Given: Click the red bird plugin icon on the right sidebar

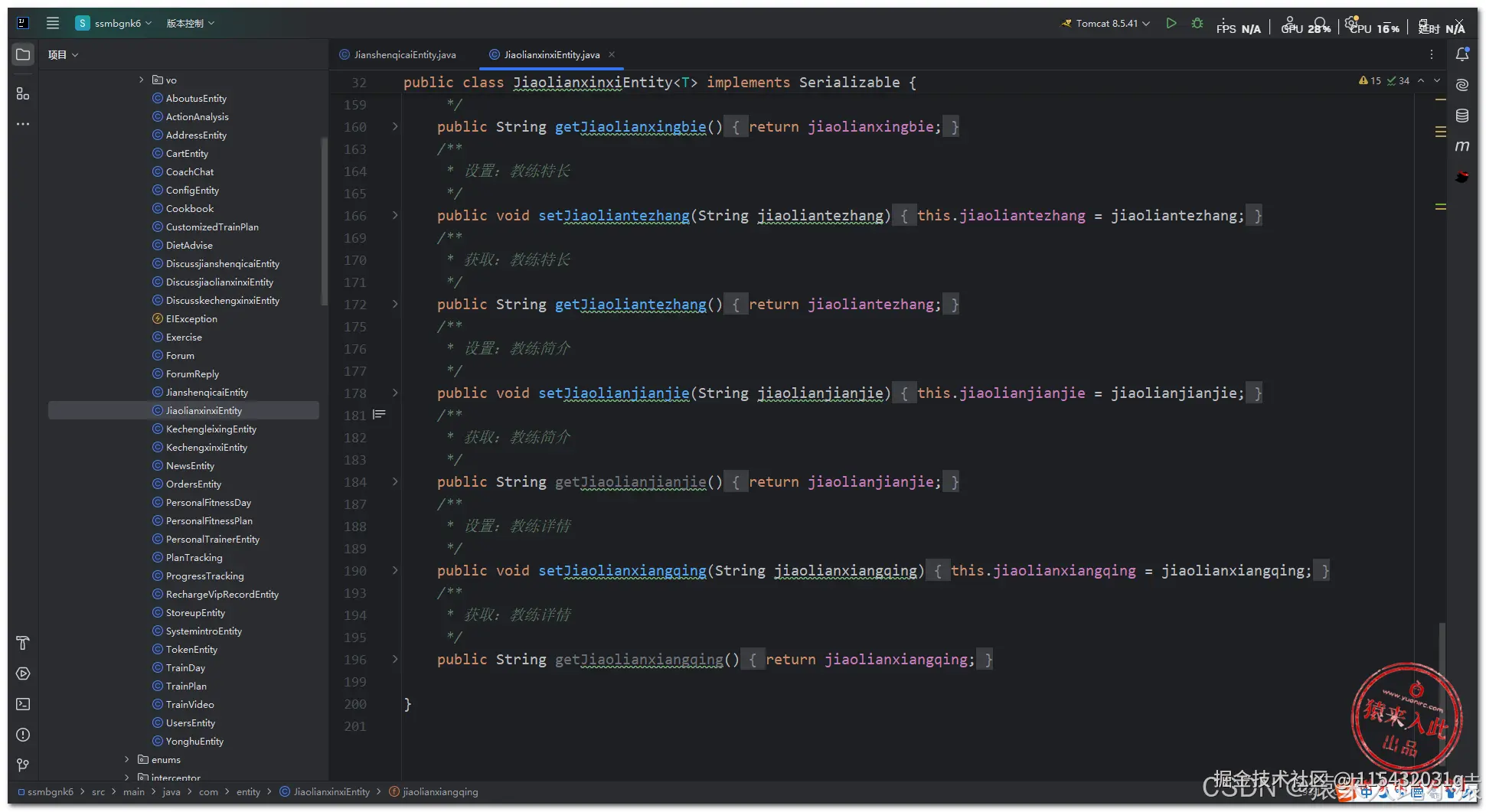Looking at the screenshot, I should coord(1462,177).
